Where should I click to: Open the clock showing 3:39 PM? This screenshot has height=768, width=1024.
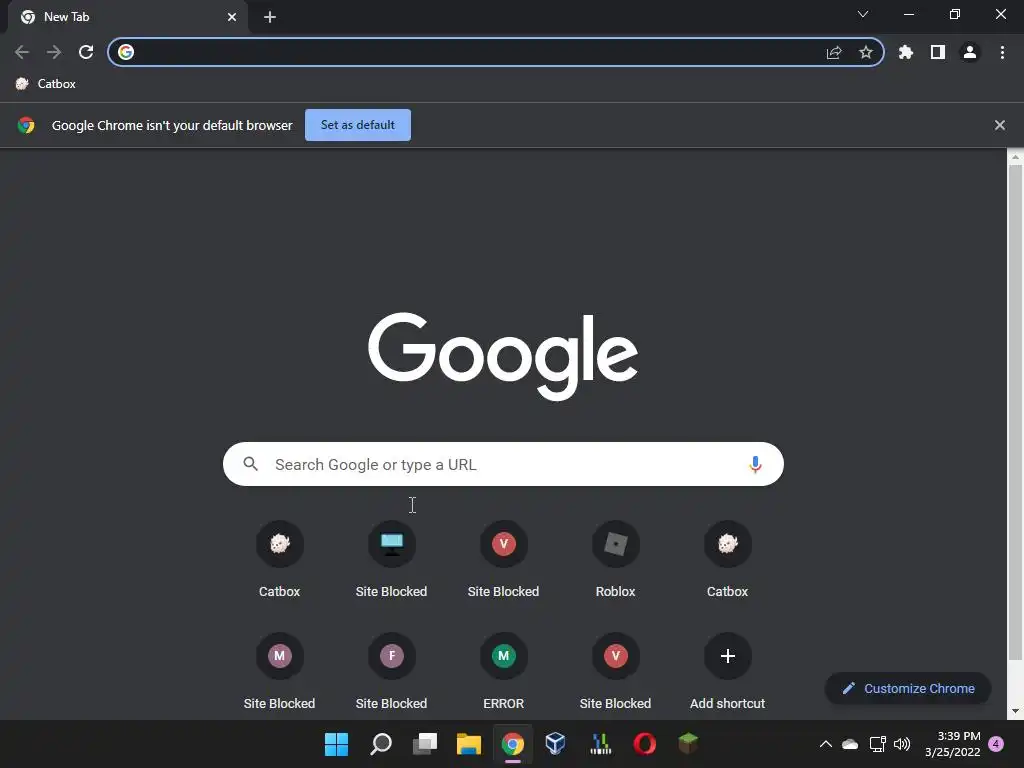(x=952, y=744)
